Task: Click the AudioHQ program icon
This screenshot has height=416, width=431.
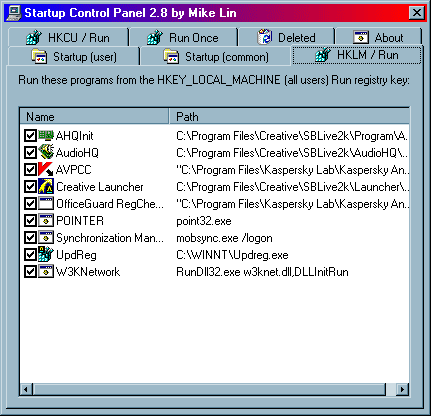Action: (x=46, y=152)
